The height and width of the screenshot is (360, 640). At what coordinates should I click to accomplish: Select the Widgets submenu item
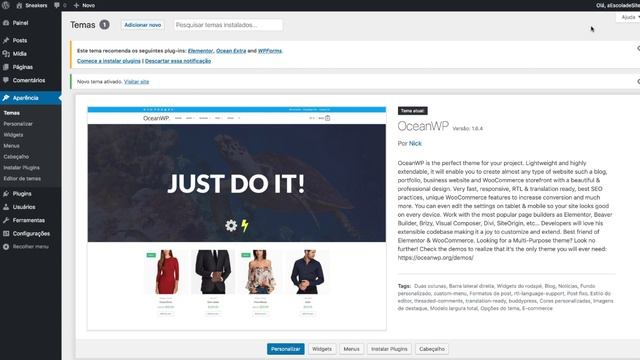13,135
